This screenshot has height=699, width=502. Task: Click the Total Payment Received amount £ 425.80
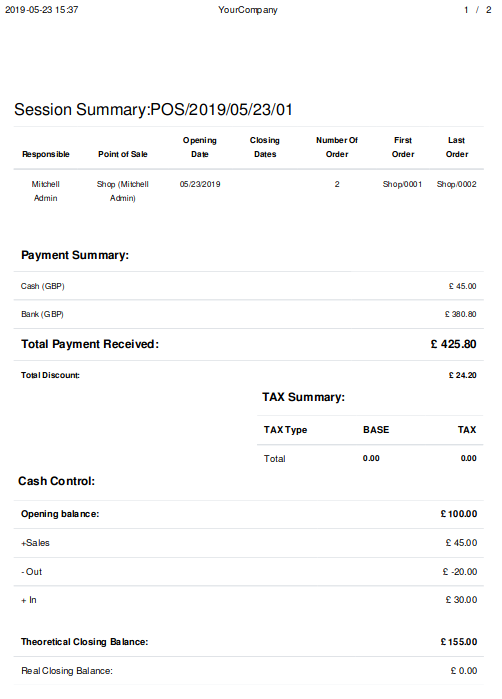point(453,344)
